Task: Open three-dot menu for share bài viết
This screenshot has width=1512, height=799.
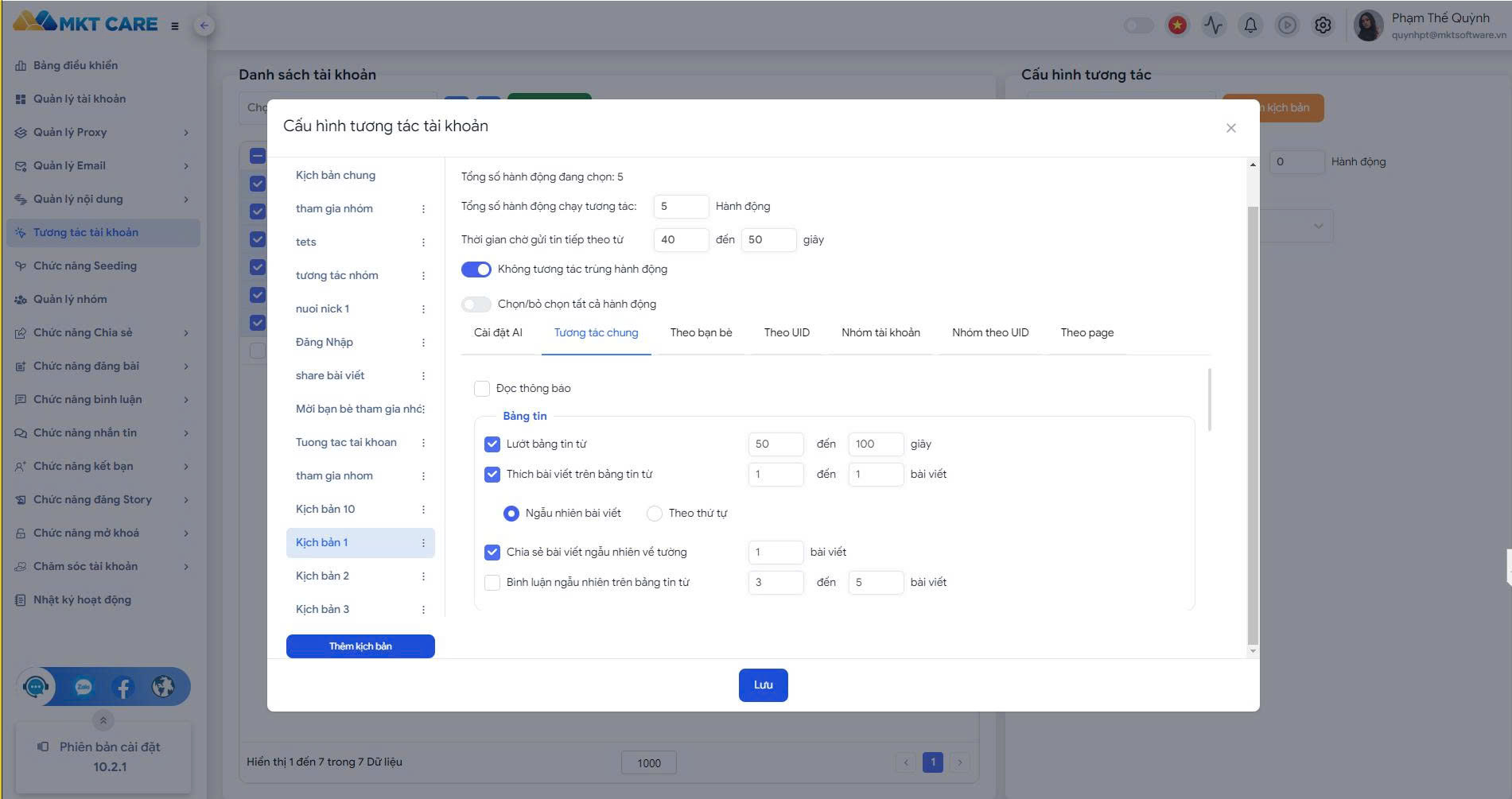Action: pos(423,376)
